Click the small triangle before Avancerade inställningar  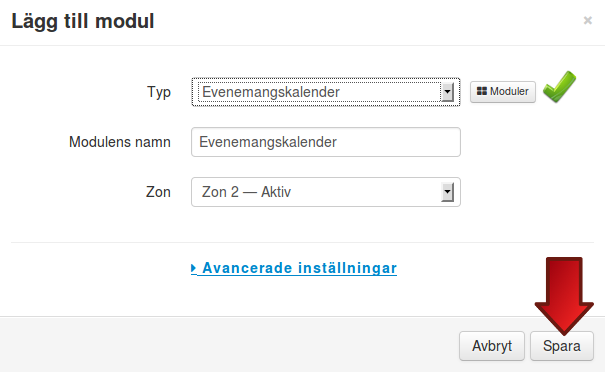coord(194,268)
